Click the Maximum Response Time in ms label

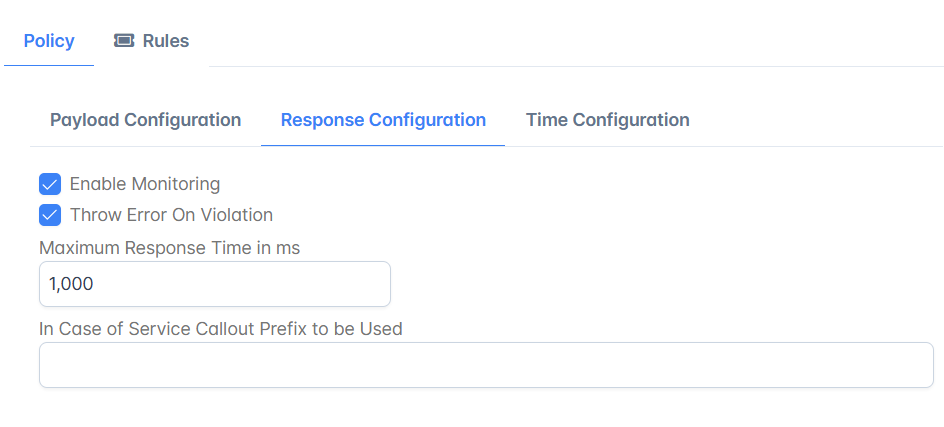[170, 248]
